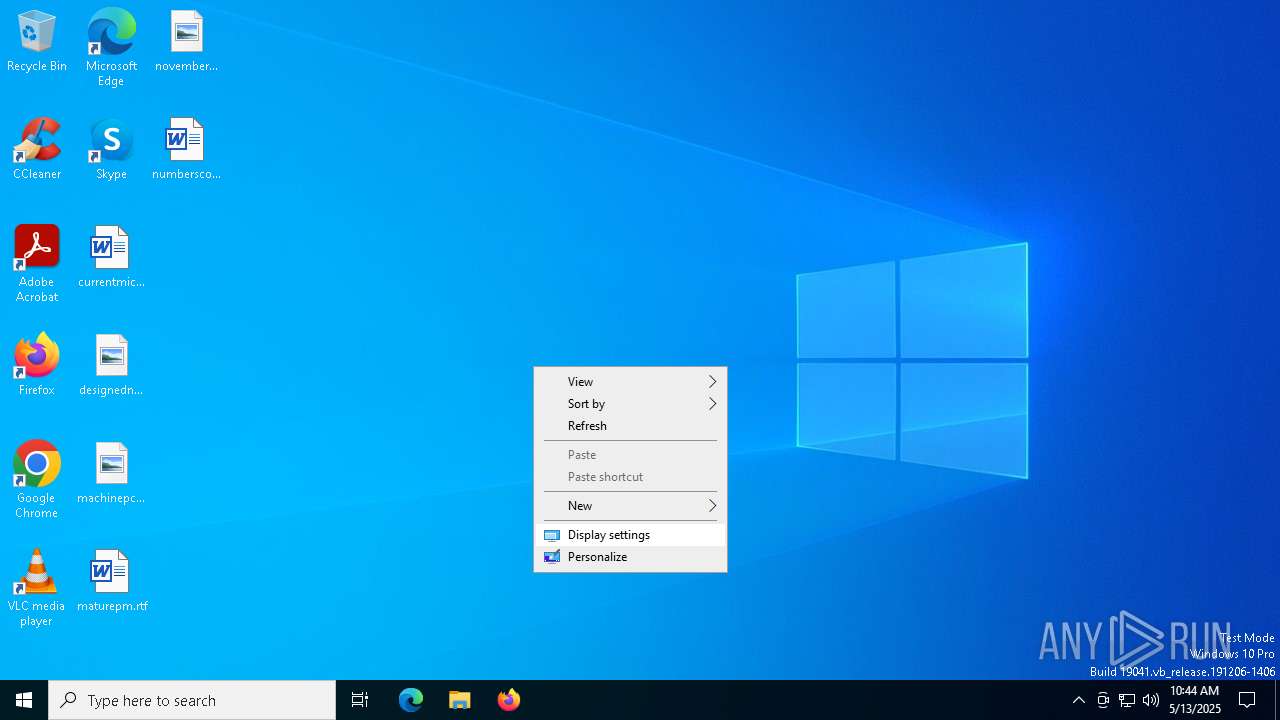Select the Recycle Bin desktop icon
The width and height of the screenshot is (1280, 720).
tap(37, 41)
